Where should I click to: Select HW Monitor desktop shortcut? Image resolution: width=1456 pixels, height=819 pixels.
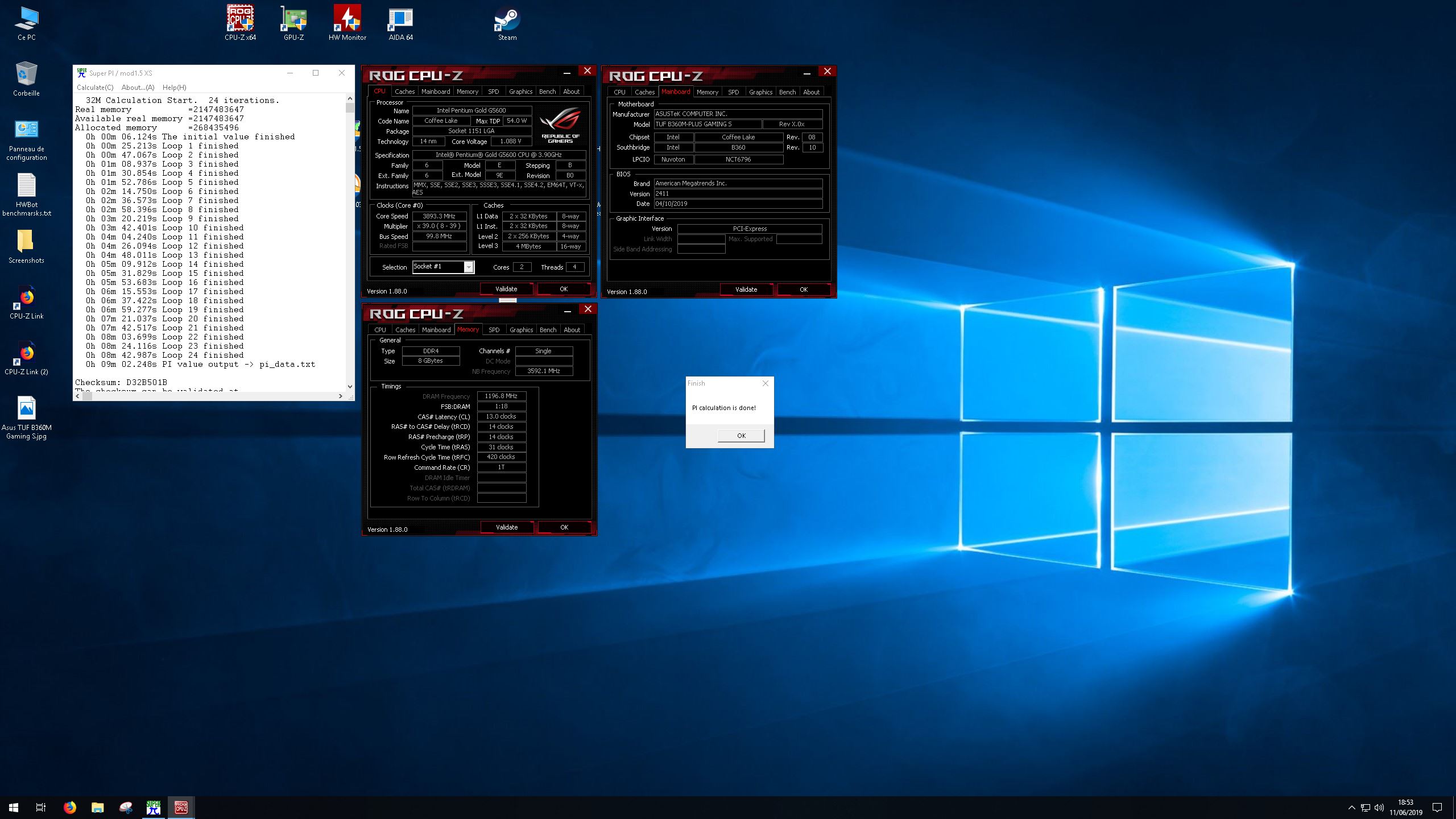click(347, 24)
